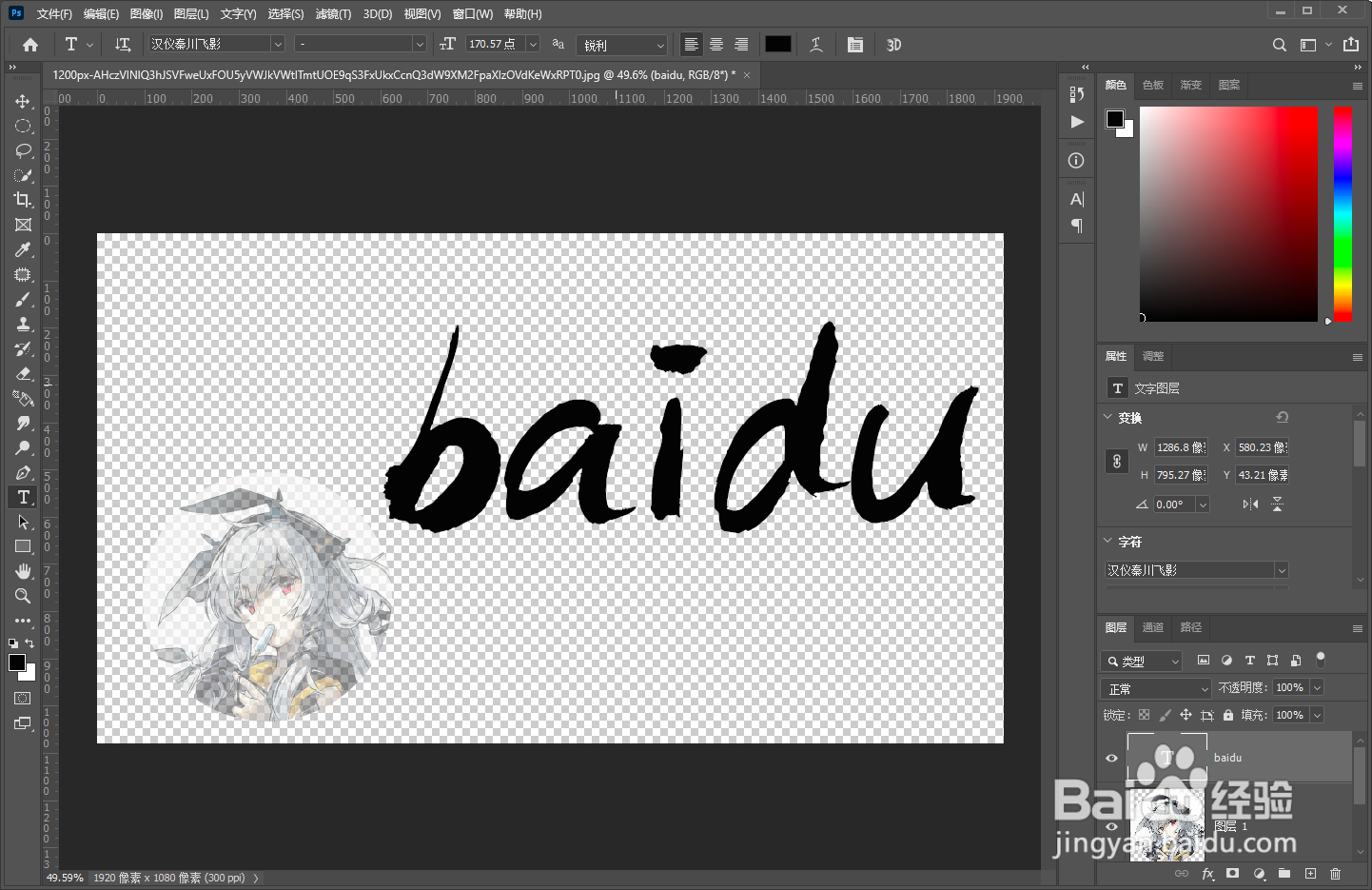Toggle the width-height link constraint
1372x890 pixels.
[1117, 462]
